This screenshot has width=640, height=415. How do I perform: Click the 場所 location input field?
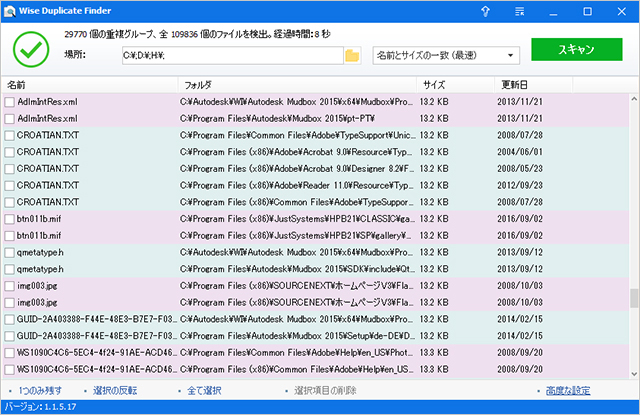tap(233, 55)
